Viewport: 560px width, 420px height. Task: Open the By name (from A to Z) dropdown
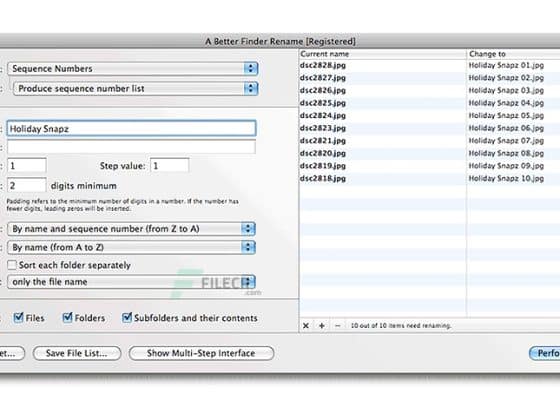coord(131,248)
